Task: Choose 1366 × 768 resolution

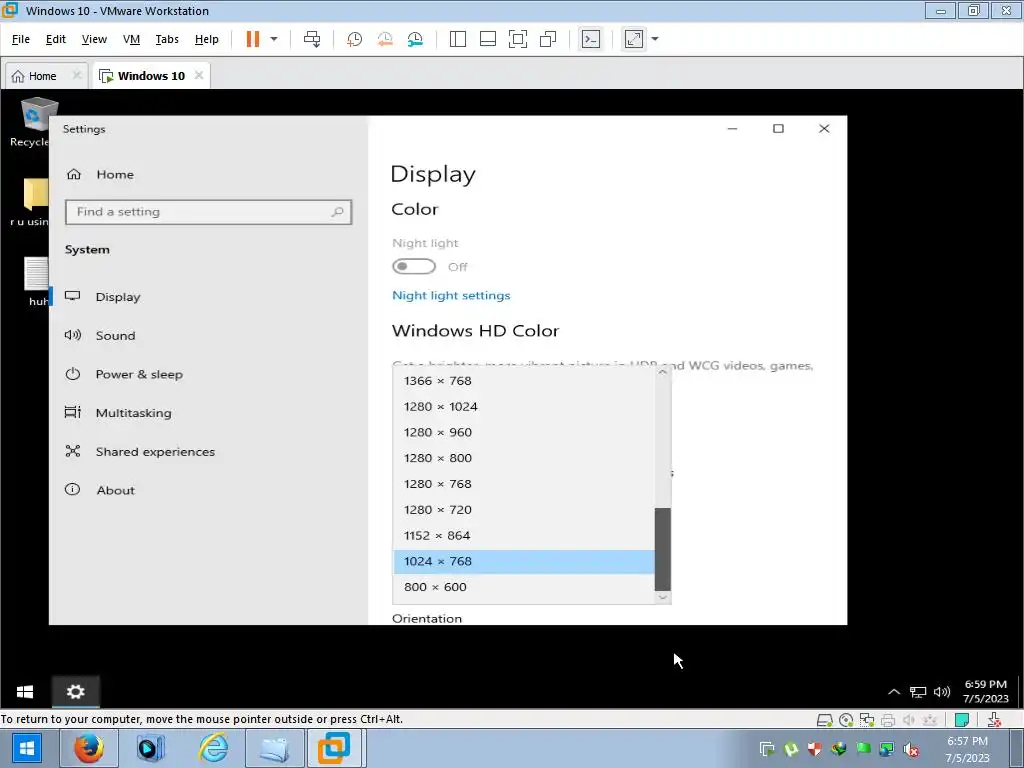Action: click(x=524, y=381)
